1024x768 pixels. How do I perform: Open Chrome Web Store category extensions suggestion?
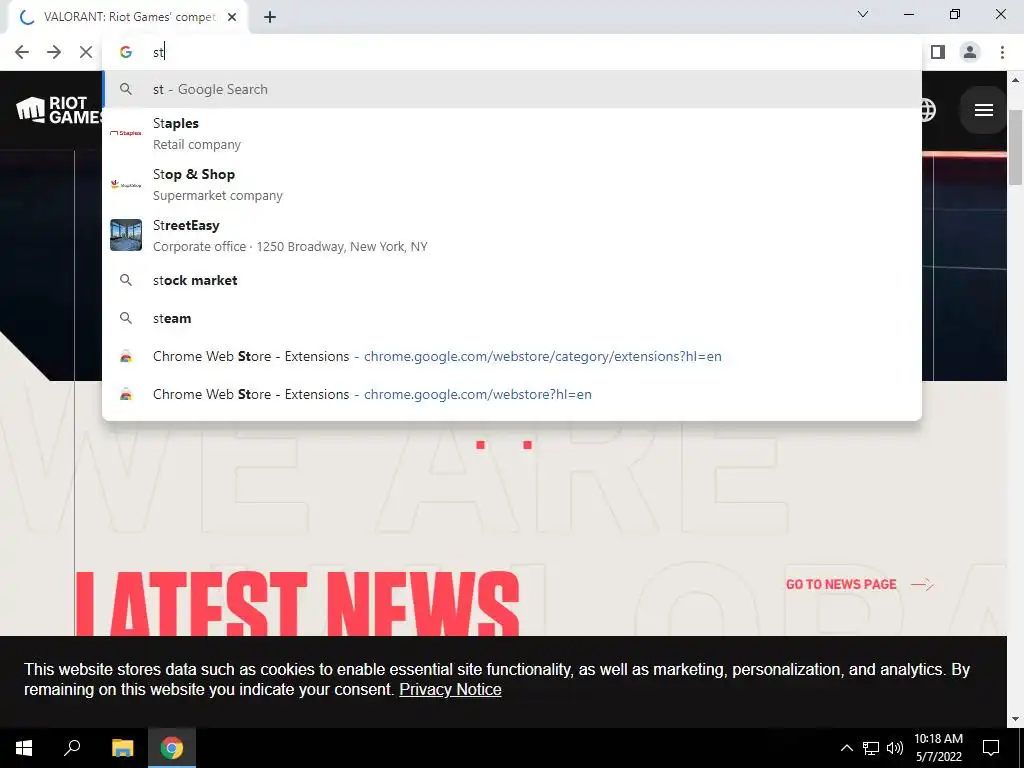[512, 357]
